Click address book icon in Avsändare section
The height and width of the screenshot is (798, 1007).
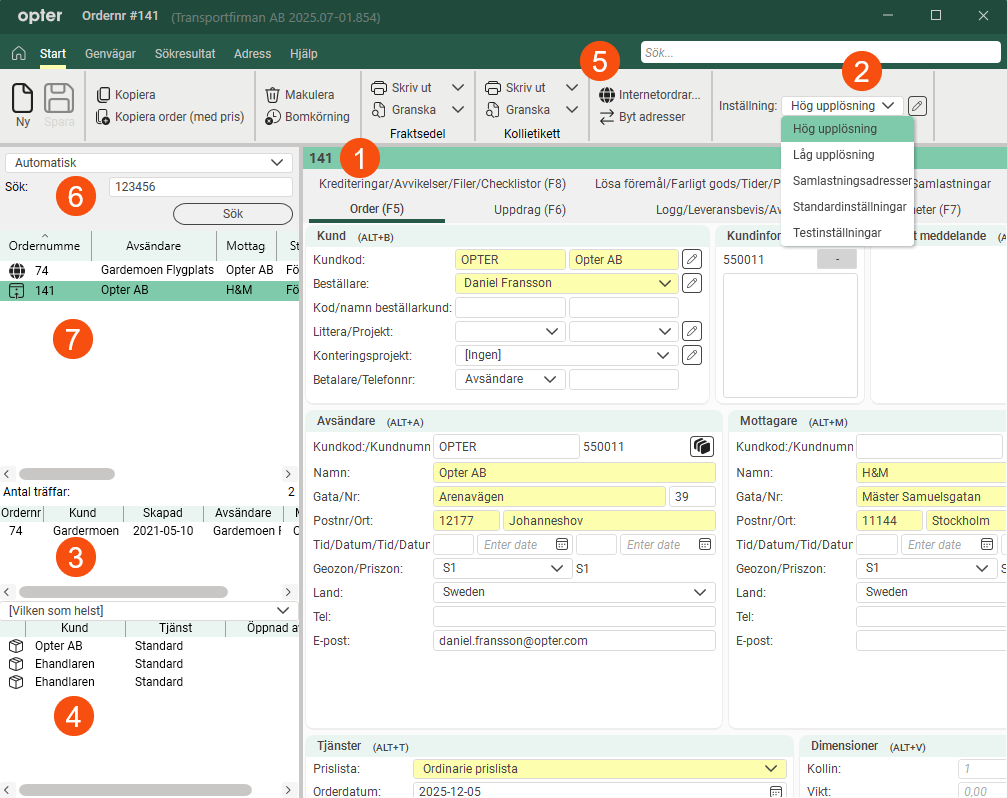coord(701,447)
